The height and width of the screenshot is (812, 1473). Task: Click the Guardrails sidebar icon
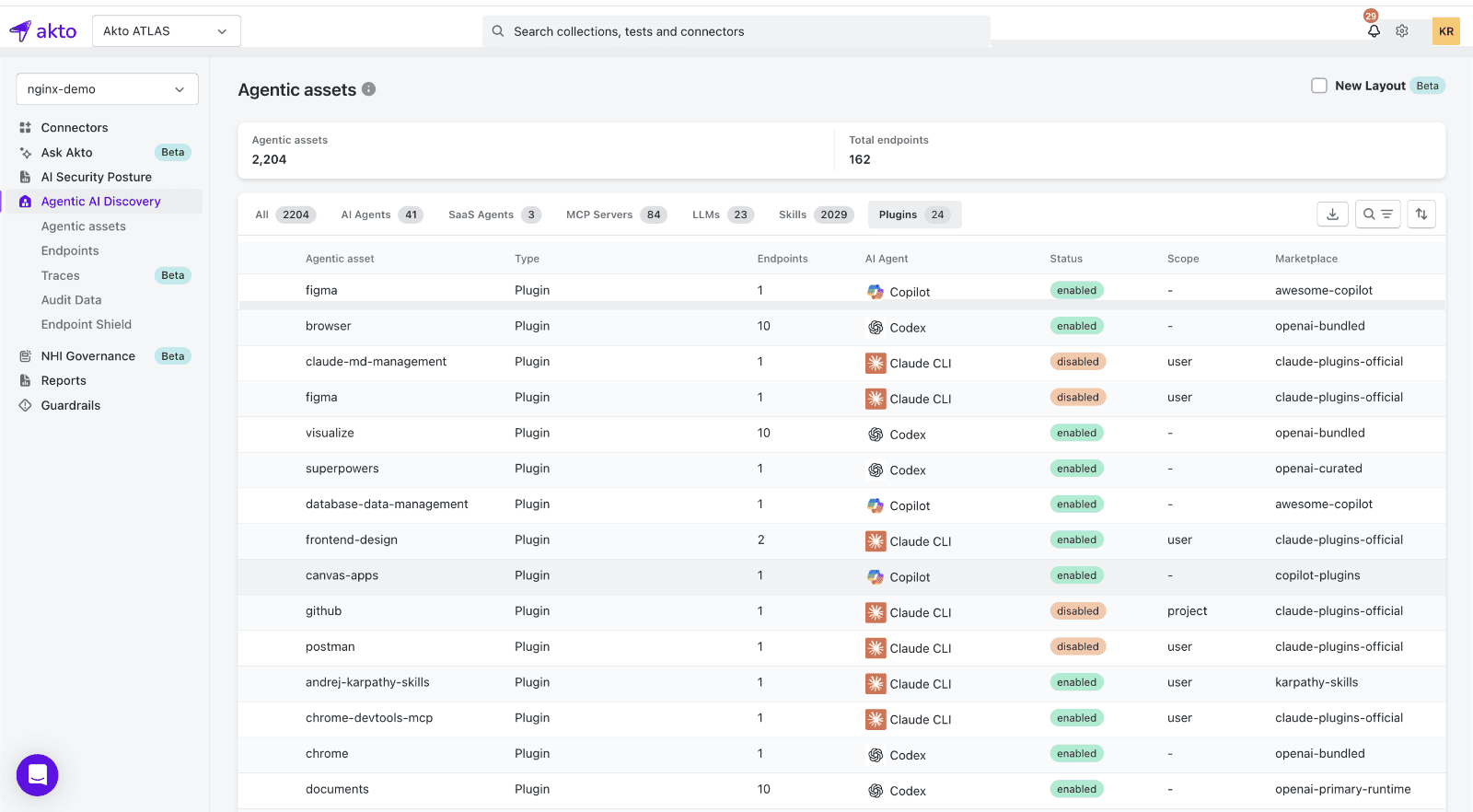(26, 405)
